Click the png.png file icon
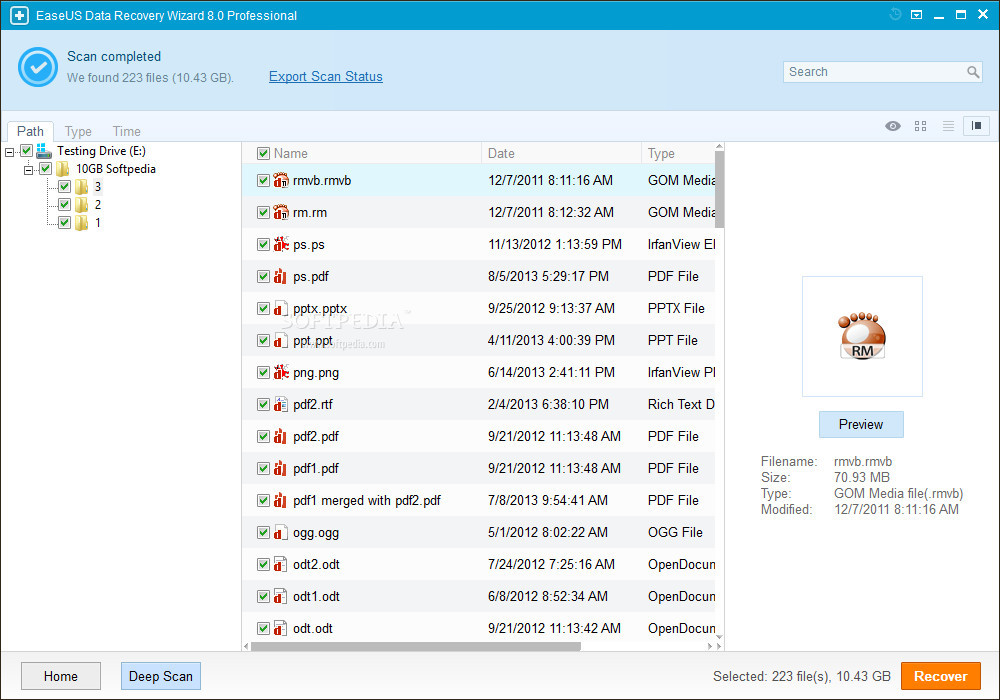This screenshot has height=700, width=1000. pos(281,372)
